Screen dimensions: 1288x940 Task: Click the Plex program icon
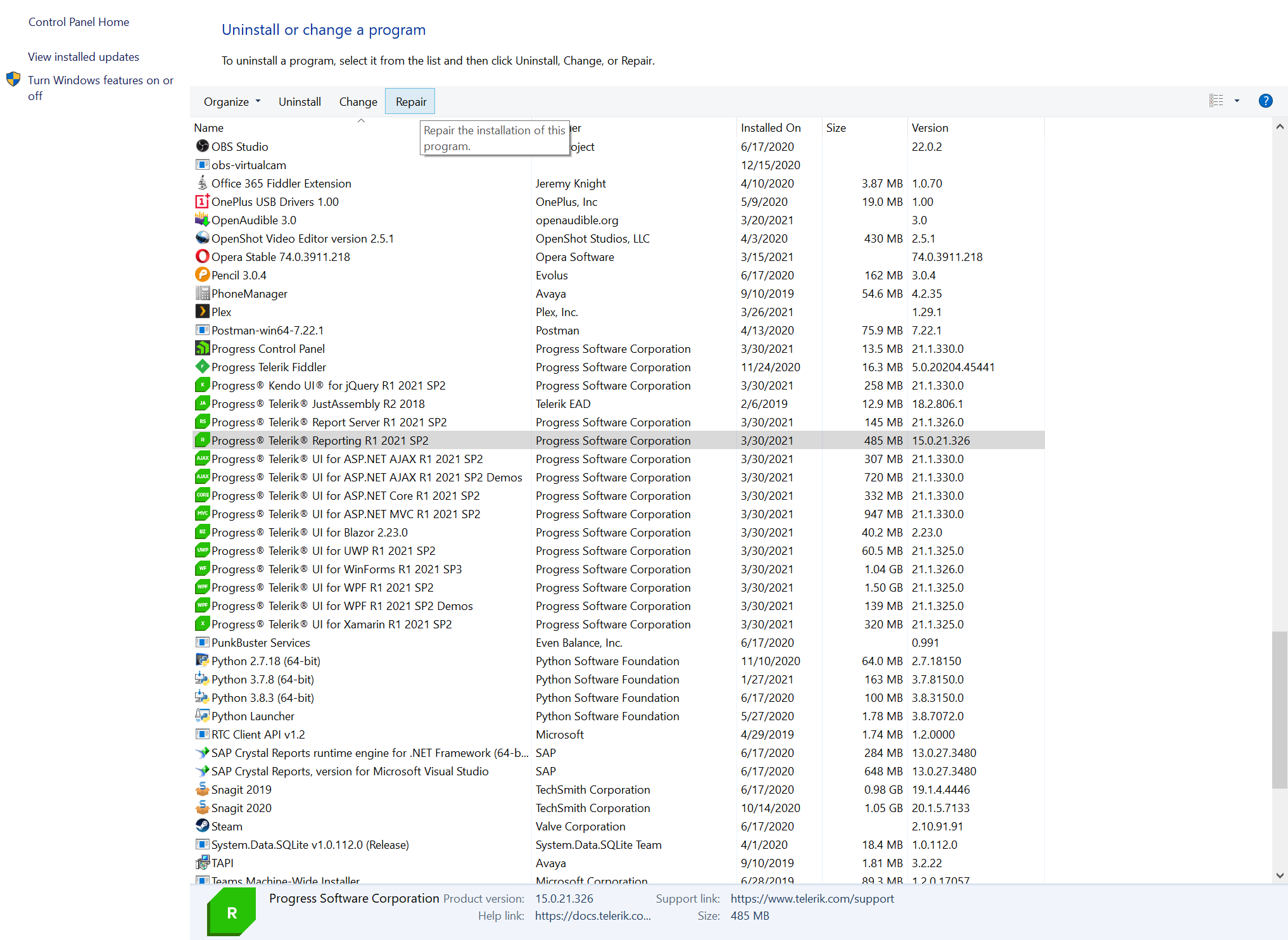click(x=202, y=312)
